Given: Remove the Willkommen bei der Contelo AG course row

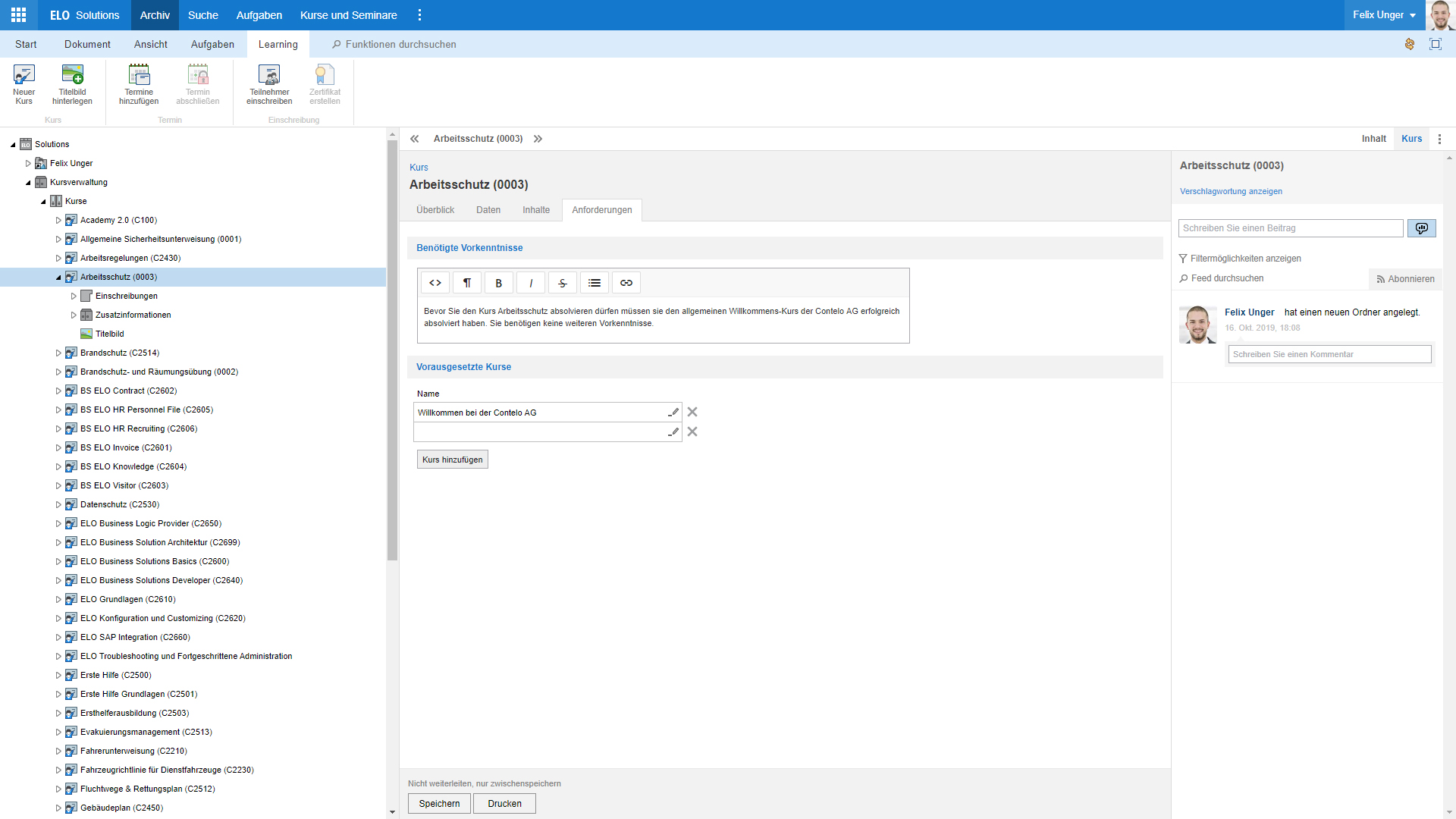Looking at the screenshot, I should (x=692, y=413).
